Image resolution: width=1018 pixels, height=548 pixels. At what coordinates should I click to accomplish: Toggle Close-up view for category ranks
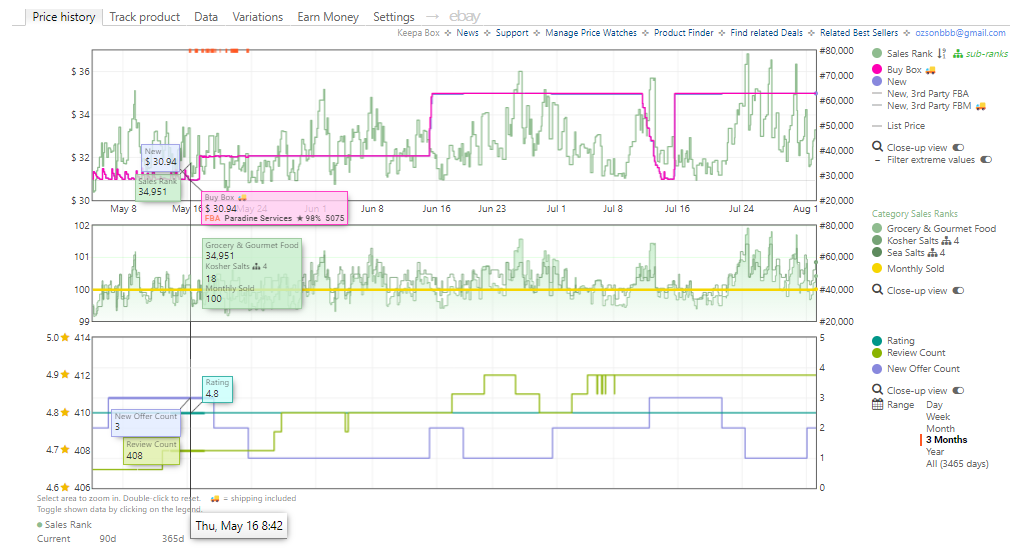coord(958,291)
